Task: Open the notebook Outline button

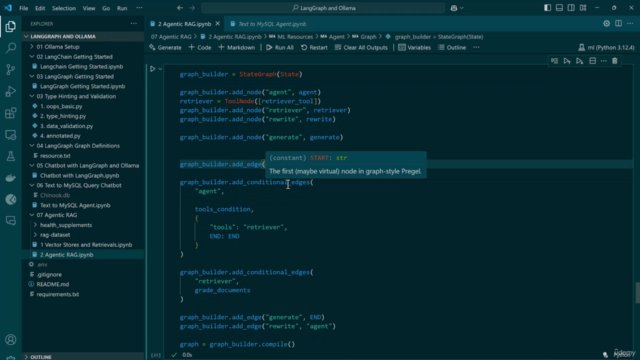Action: pos(452,47)
